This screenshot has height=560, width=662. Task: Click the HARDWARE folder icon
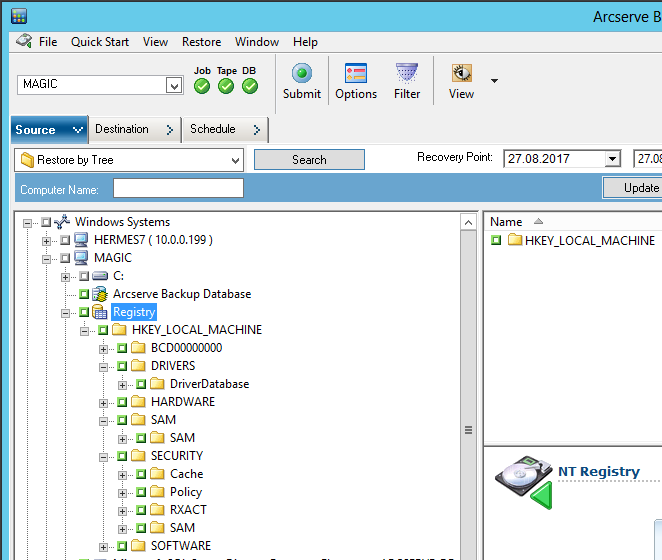[x=138, y=402]
